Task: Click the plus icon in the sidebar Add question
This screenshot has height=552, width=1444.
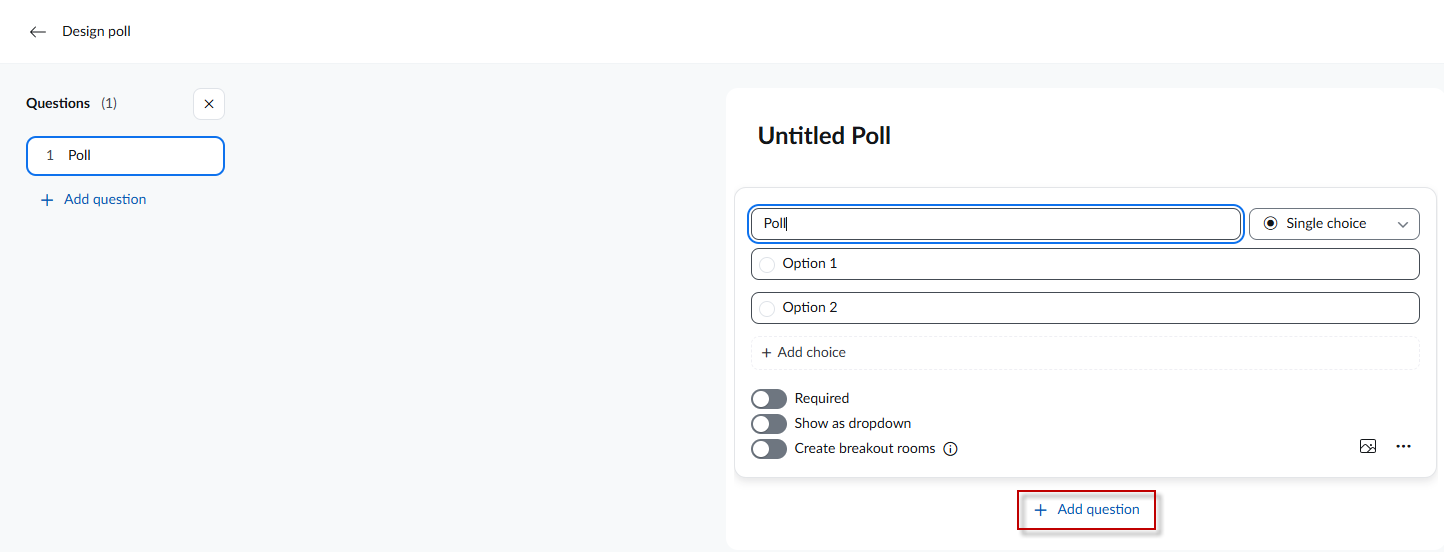Action: 46,200
